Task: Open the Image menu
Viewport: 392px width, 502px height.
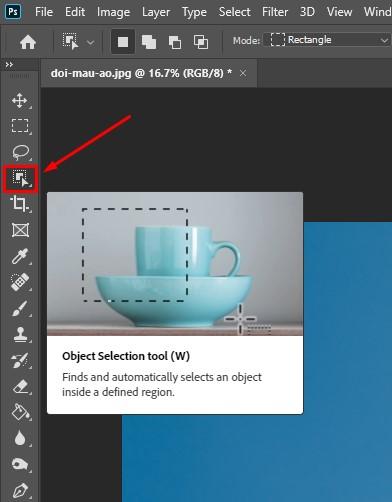Action: 113,12
